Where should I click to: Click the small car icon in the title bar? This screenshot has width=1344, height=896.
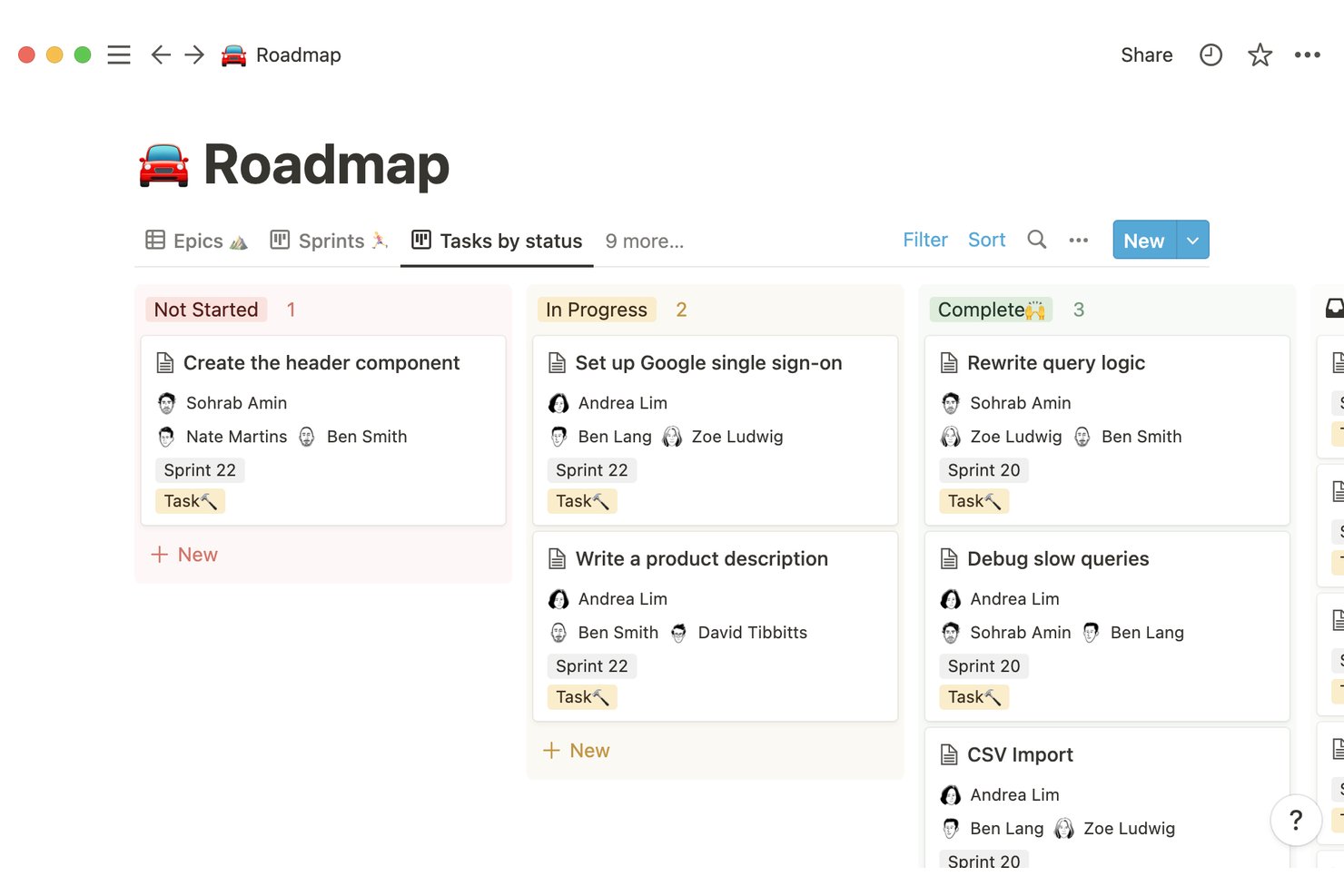233,55
